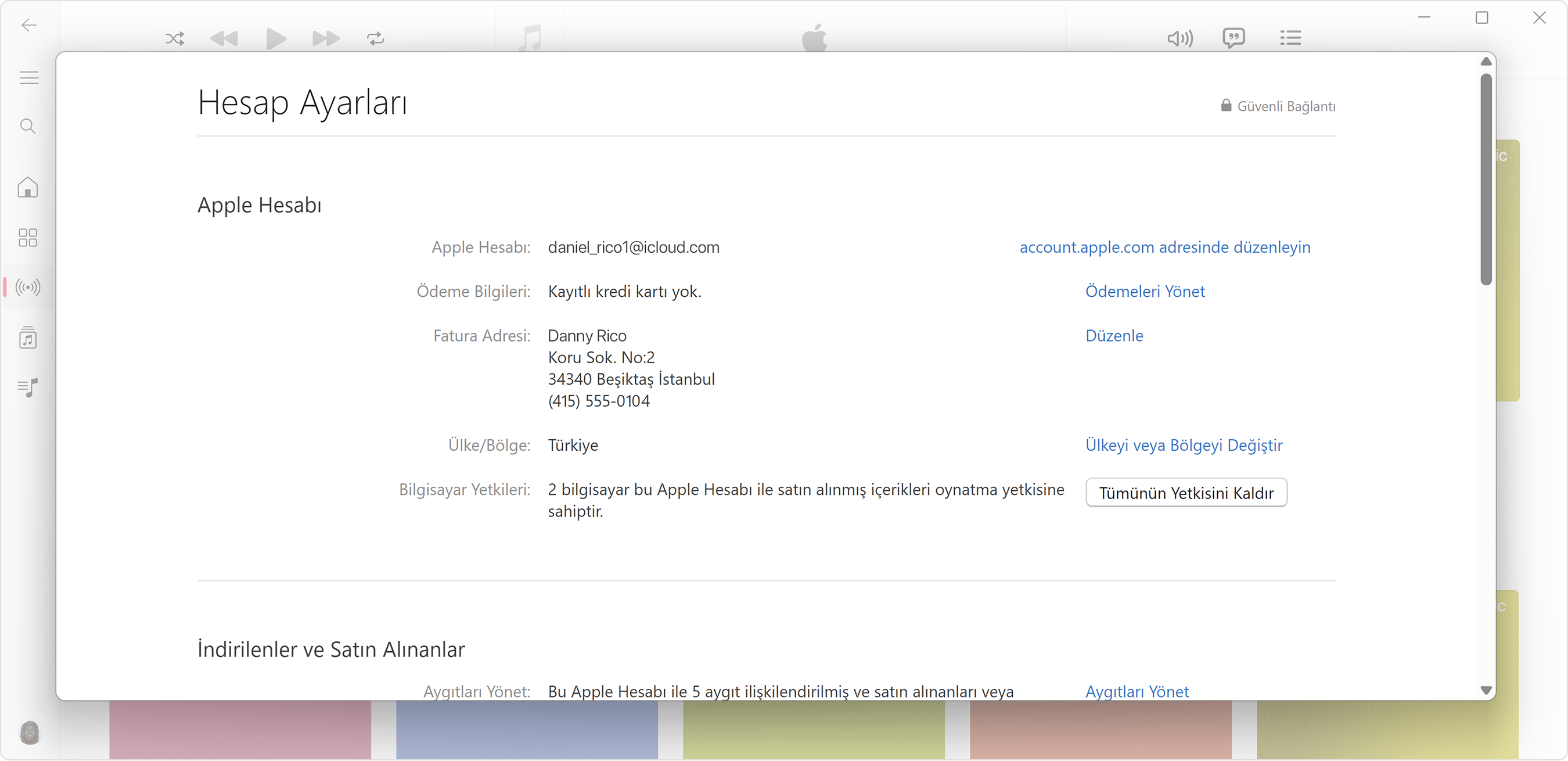Skip to next track
Viewport: 1568px width, 761px height.
coord(326,39)
